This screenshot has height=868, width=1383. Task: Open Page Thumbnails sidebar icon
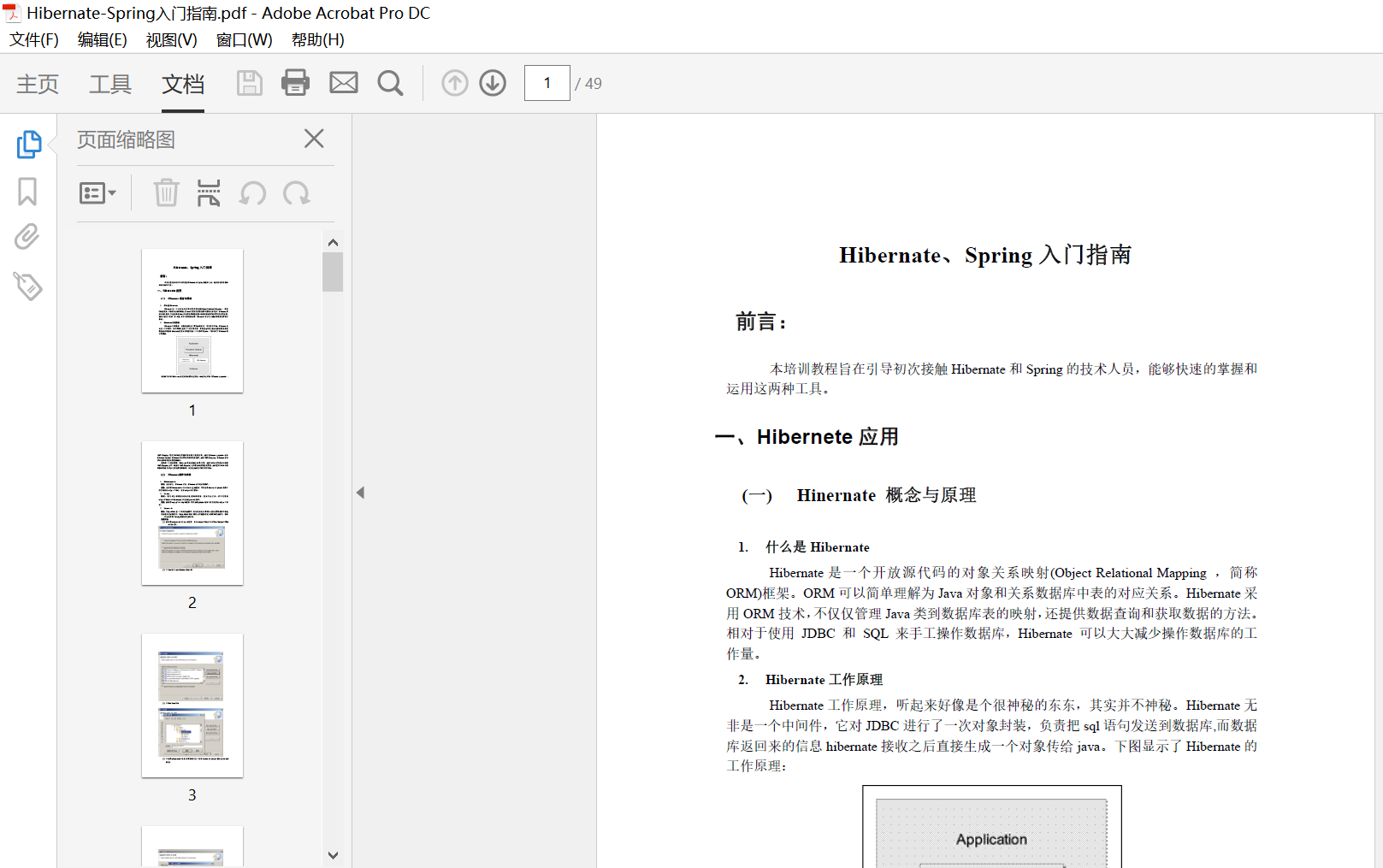point(28,144)
